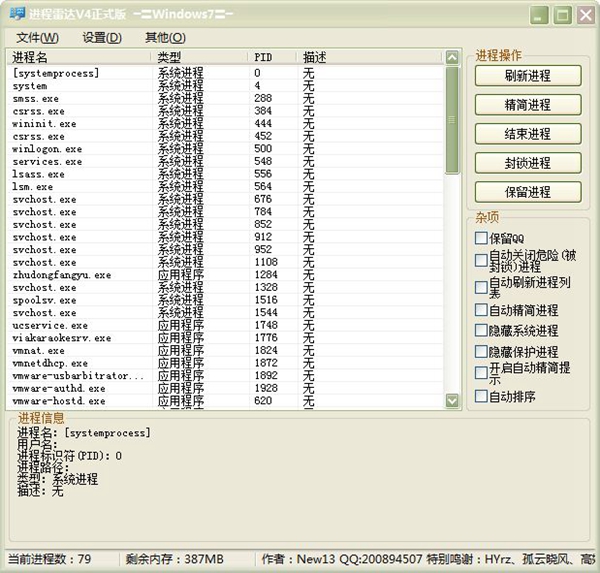
Task: Click the 剩余内存：387MB status entry
Action: click(x=174, y=559)
